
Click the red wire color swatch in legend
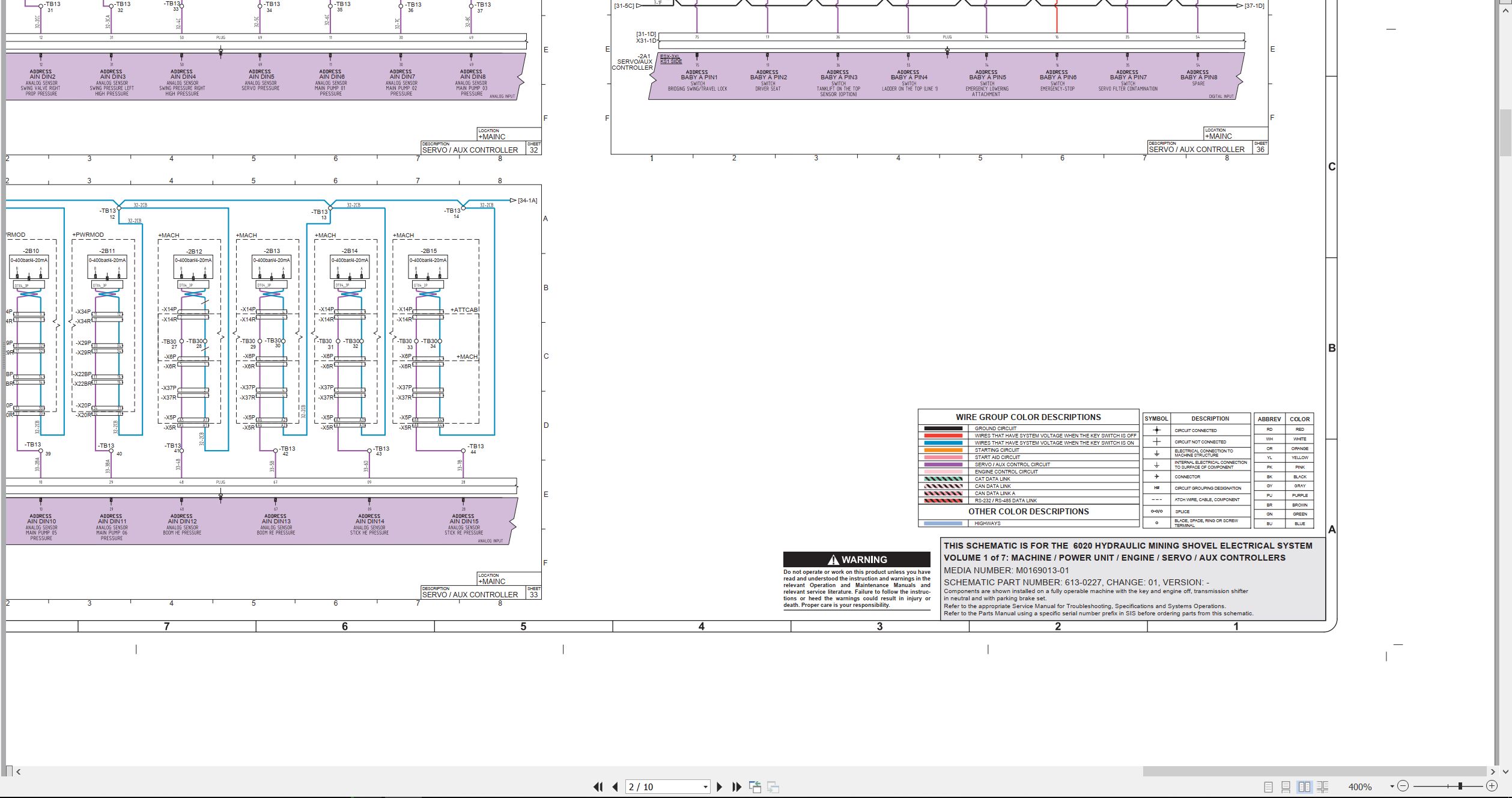(x=943, y=436)
